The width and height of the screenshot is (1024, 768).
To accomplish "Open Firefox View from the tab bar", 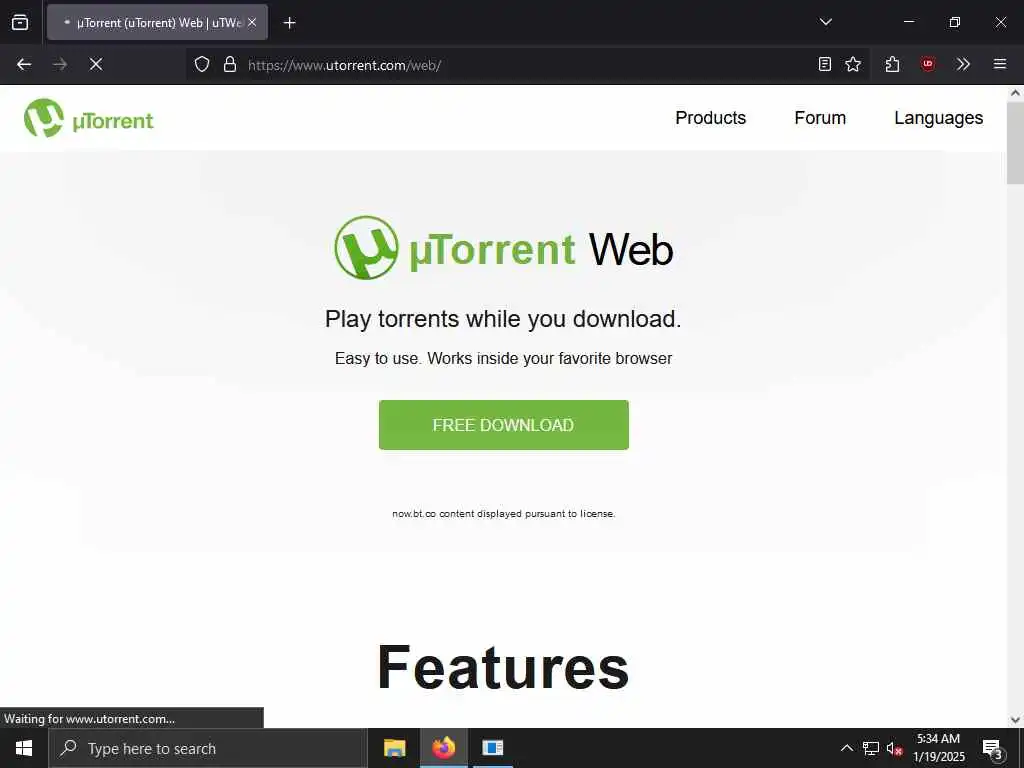I will [20, 22].
